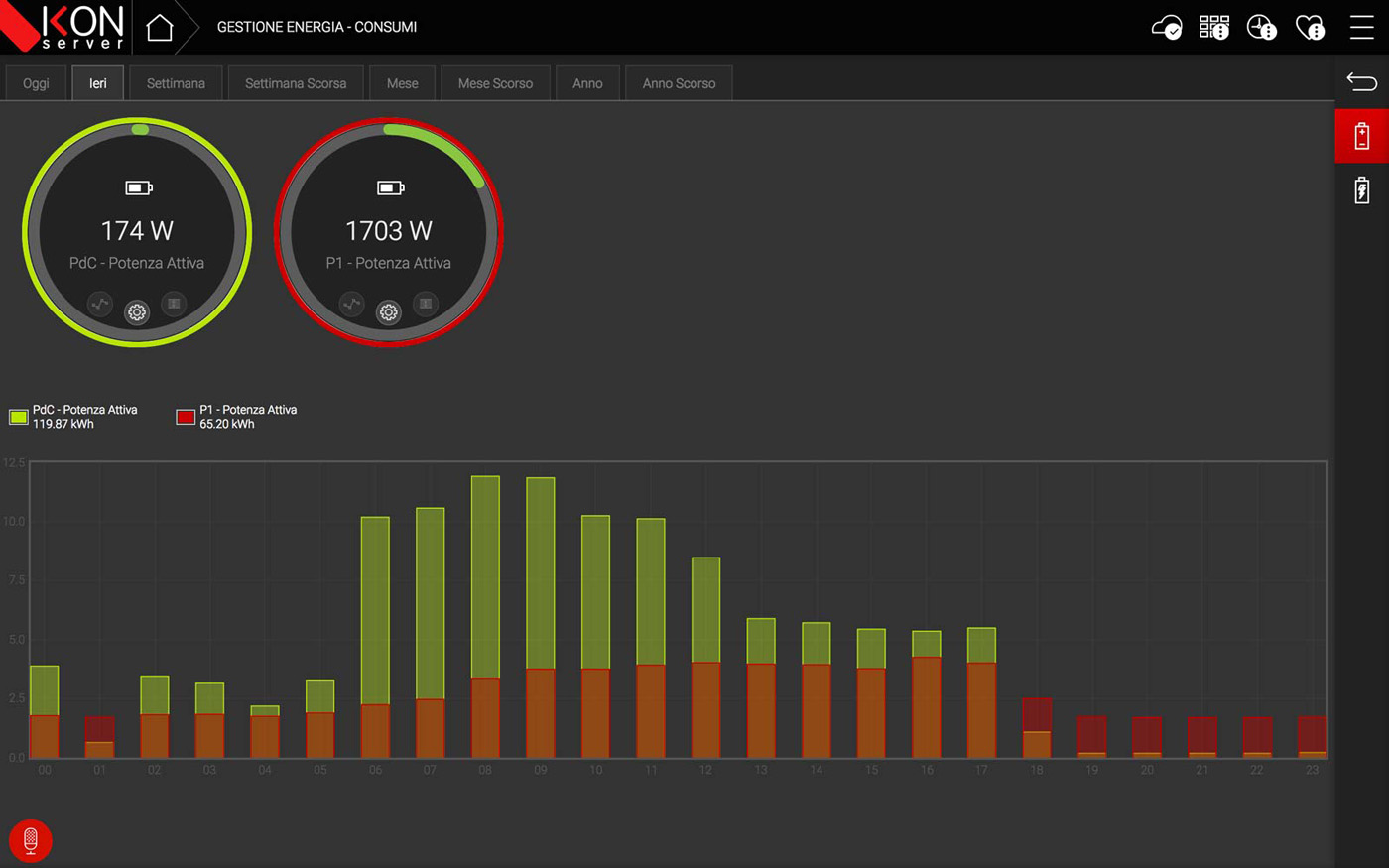Image resolution: width=1389 pixels, height=868 pixels.
Task: Open the heart favorites options icon
Action: click(x=1310, y=28)
